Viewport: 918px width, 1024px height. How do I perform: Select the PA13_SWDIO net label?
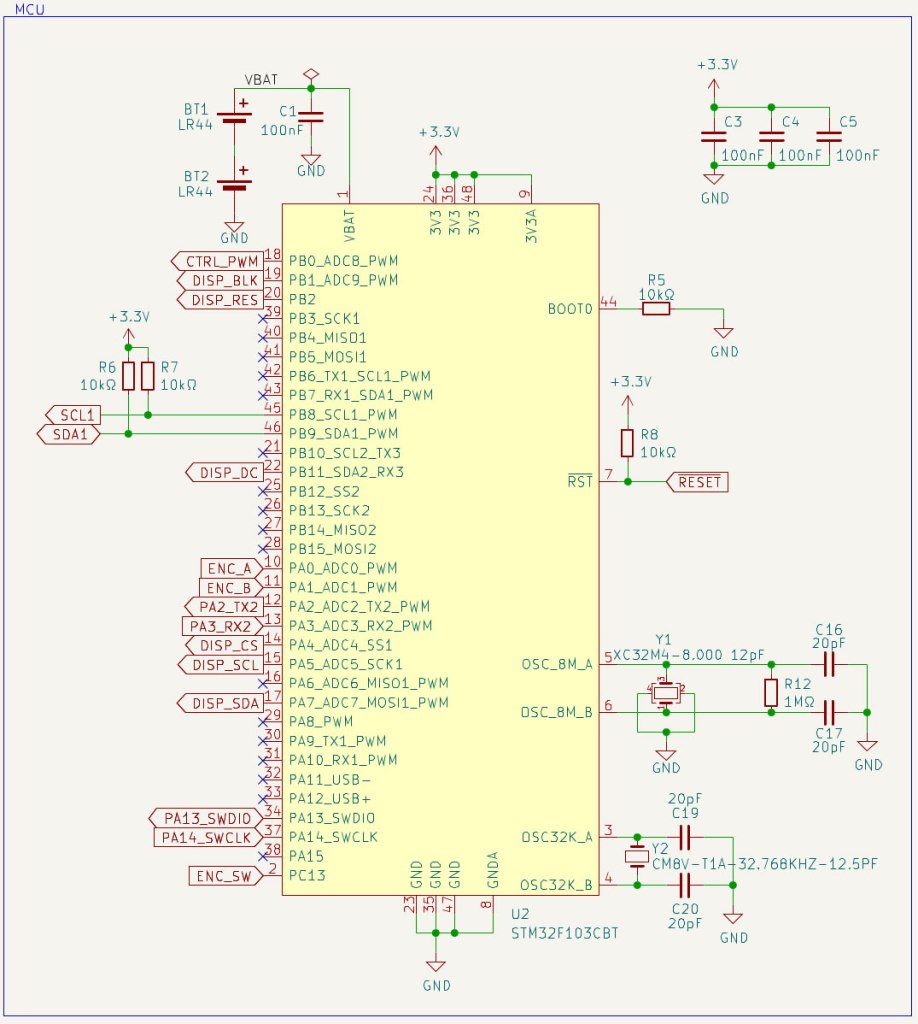(205, 818)
